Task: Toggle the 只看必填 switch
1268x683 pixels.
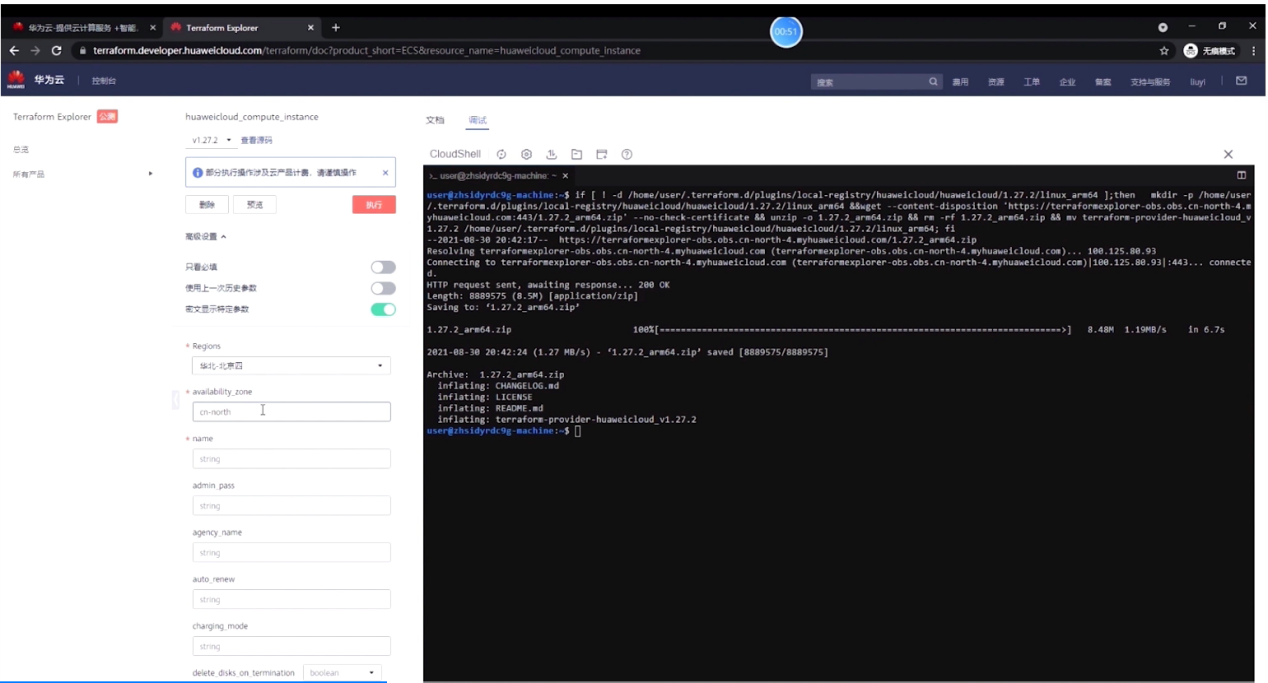Action: click(383, 267)
